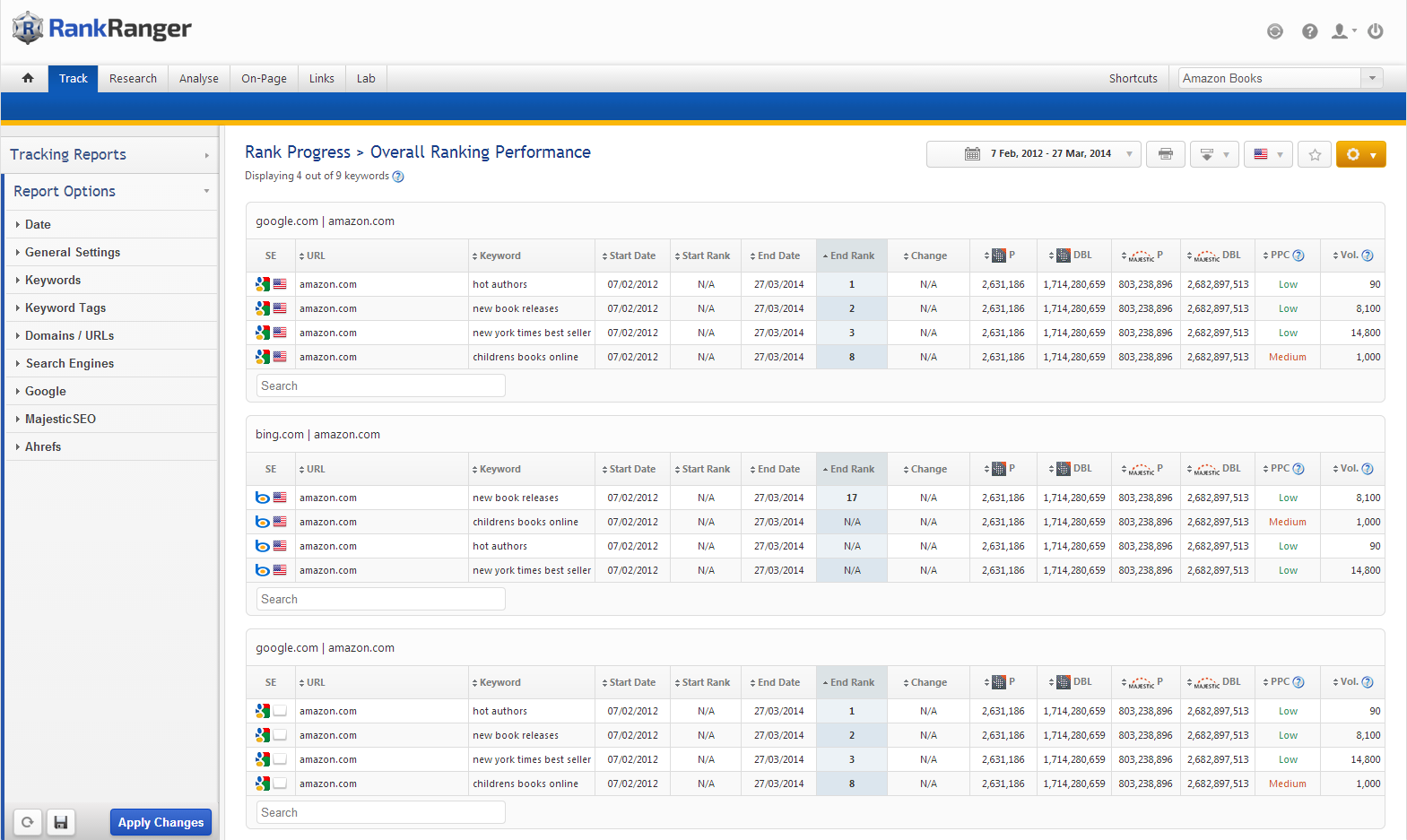This screenshot has width=1407, height=840.
Task: Click the save floppy disk icon
Action: 60,822
